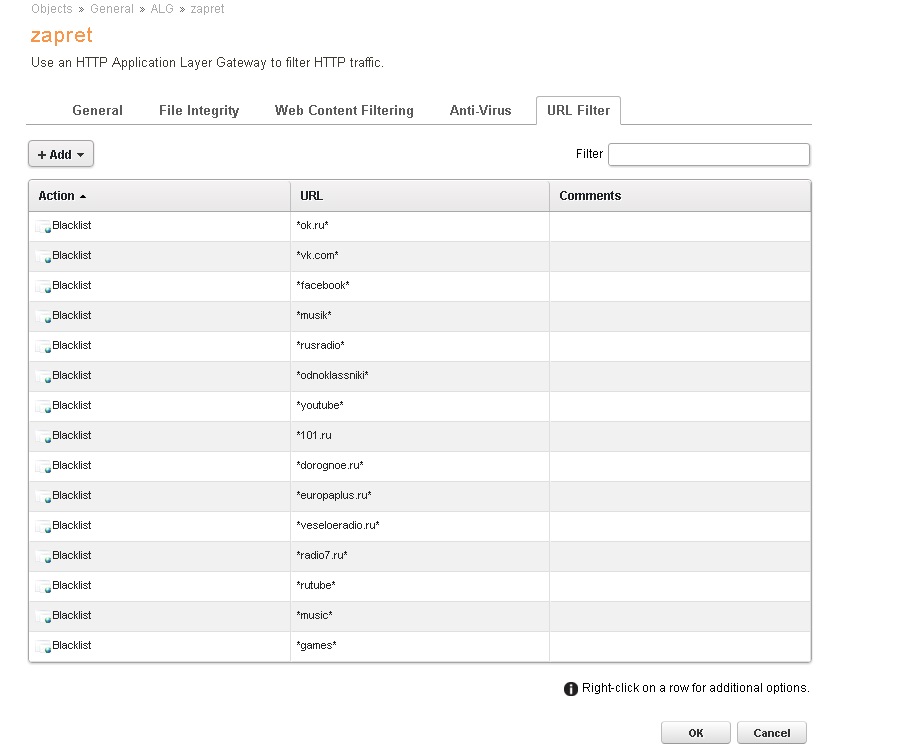905x751 pixels.
Task: Focus the Filter text field
Action: (708, 154)
